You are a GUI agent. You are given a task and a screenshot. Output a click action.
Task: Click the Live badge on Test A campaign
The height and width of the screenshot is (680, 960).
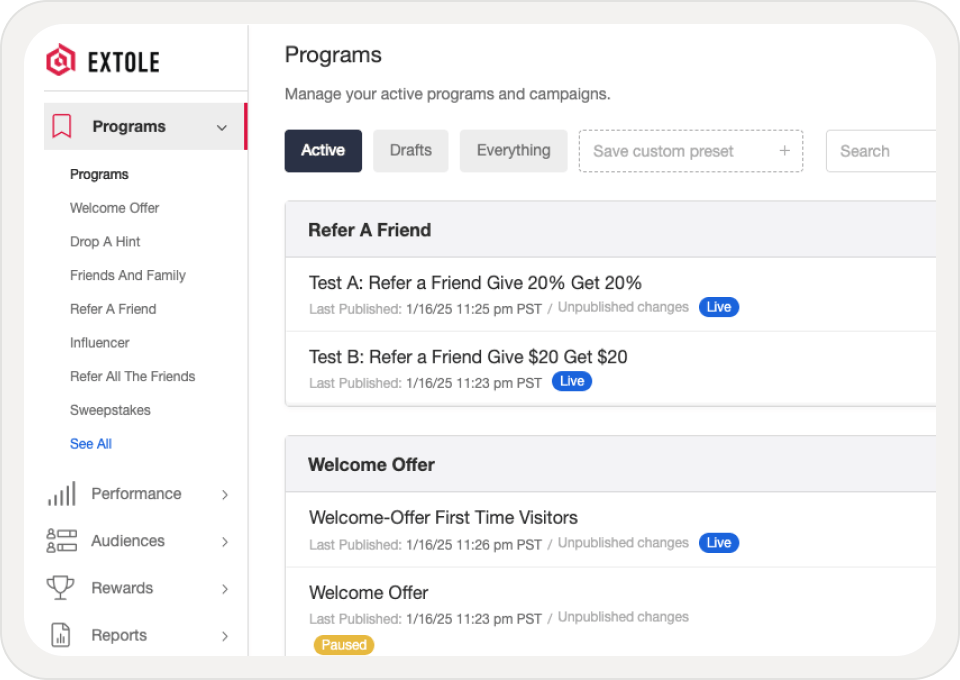719,307
